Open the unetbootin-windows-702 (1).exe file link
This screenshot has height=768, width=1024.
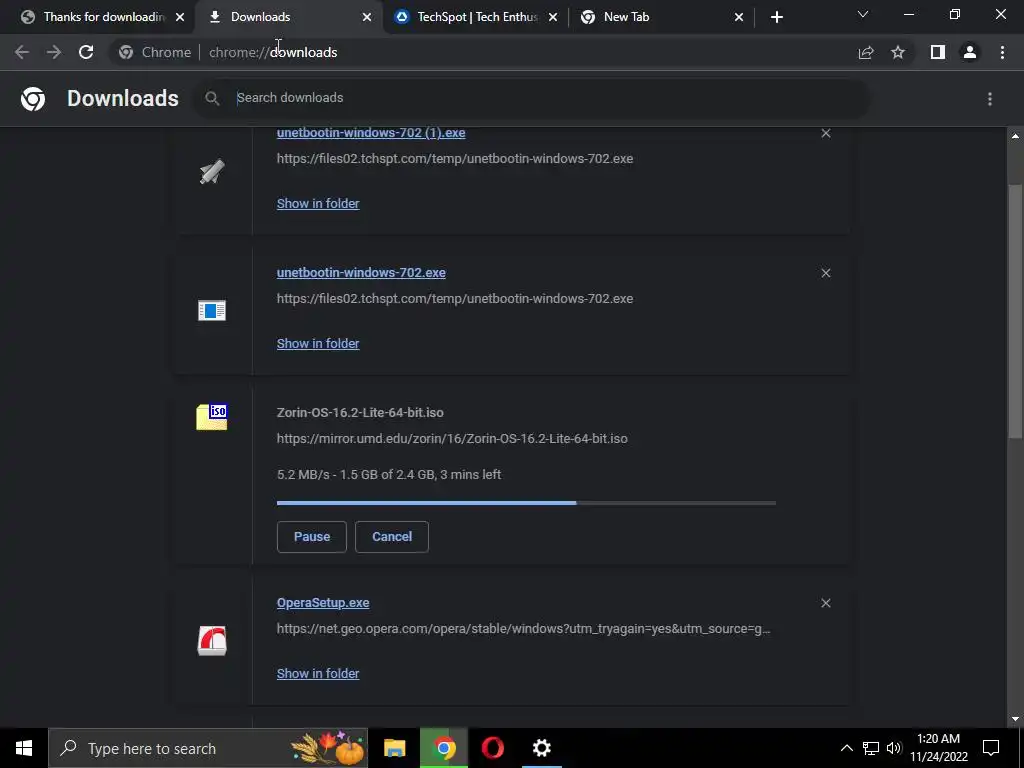pos(371,133)
